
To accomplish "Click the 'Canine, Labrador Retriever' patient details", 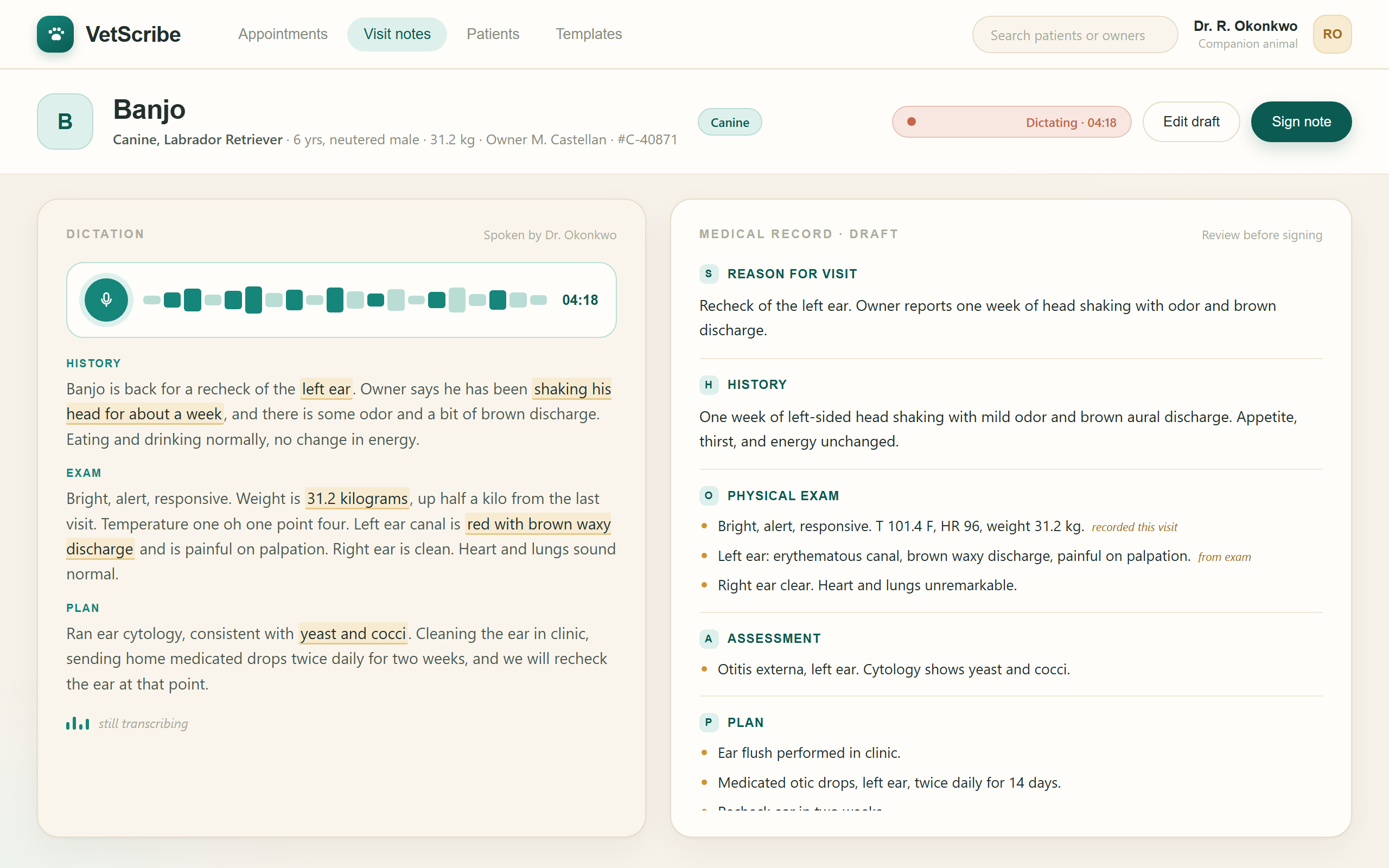I will point(197,139).
